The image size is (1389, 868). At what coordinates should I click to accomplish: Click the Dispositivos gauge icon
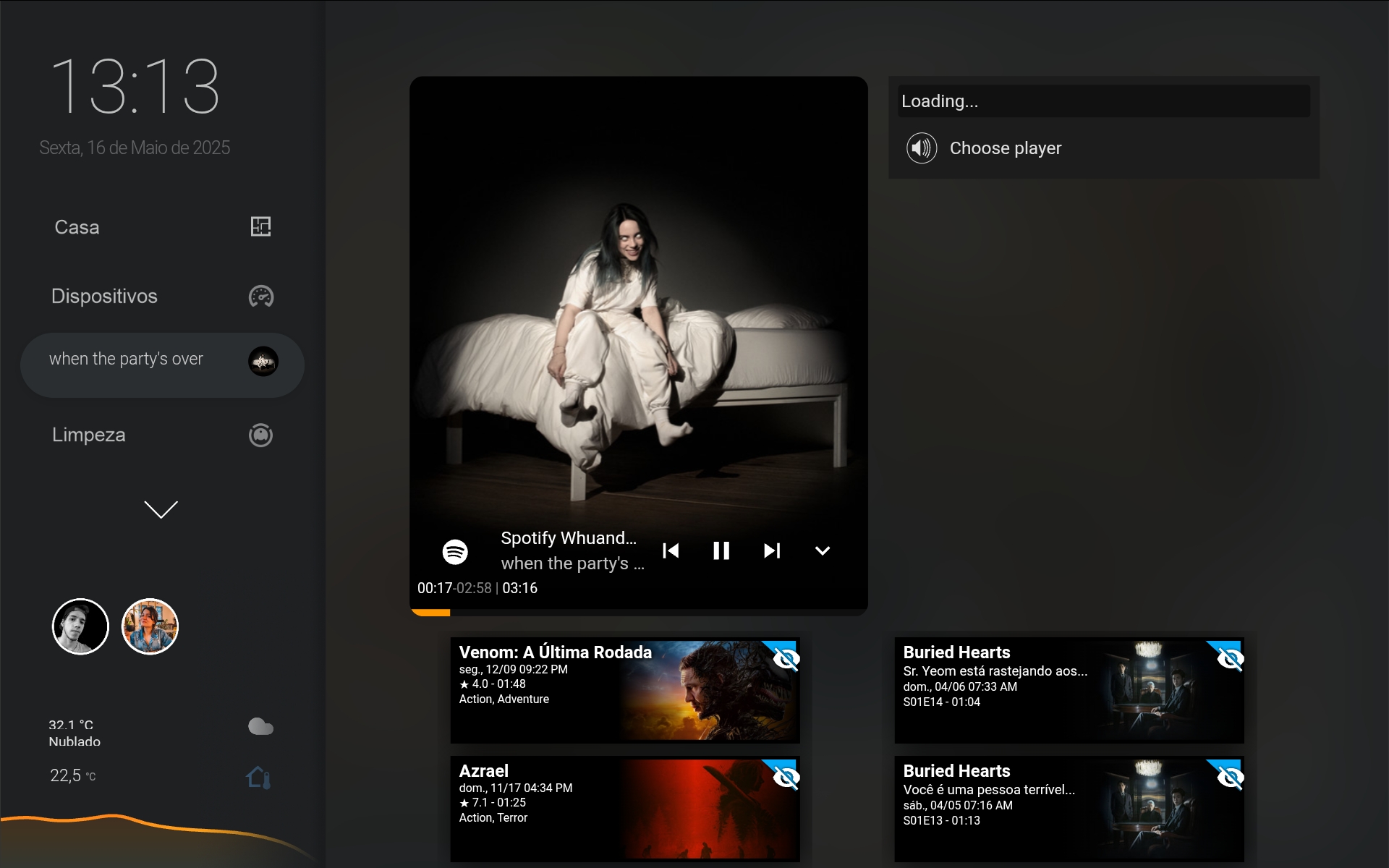[260, 296]
